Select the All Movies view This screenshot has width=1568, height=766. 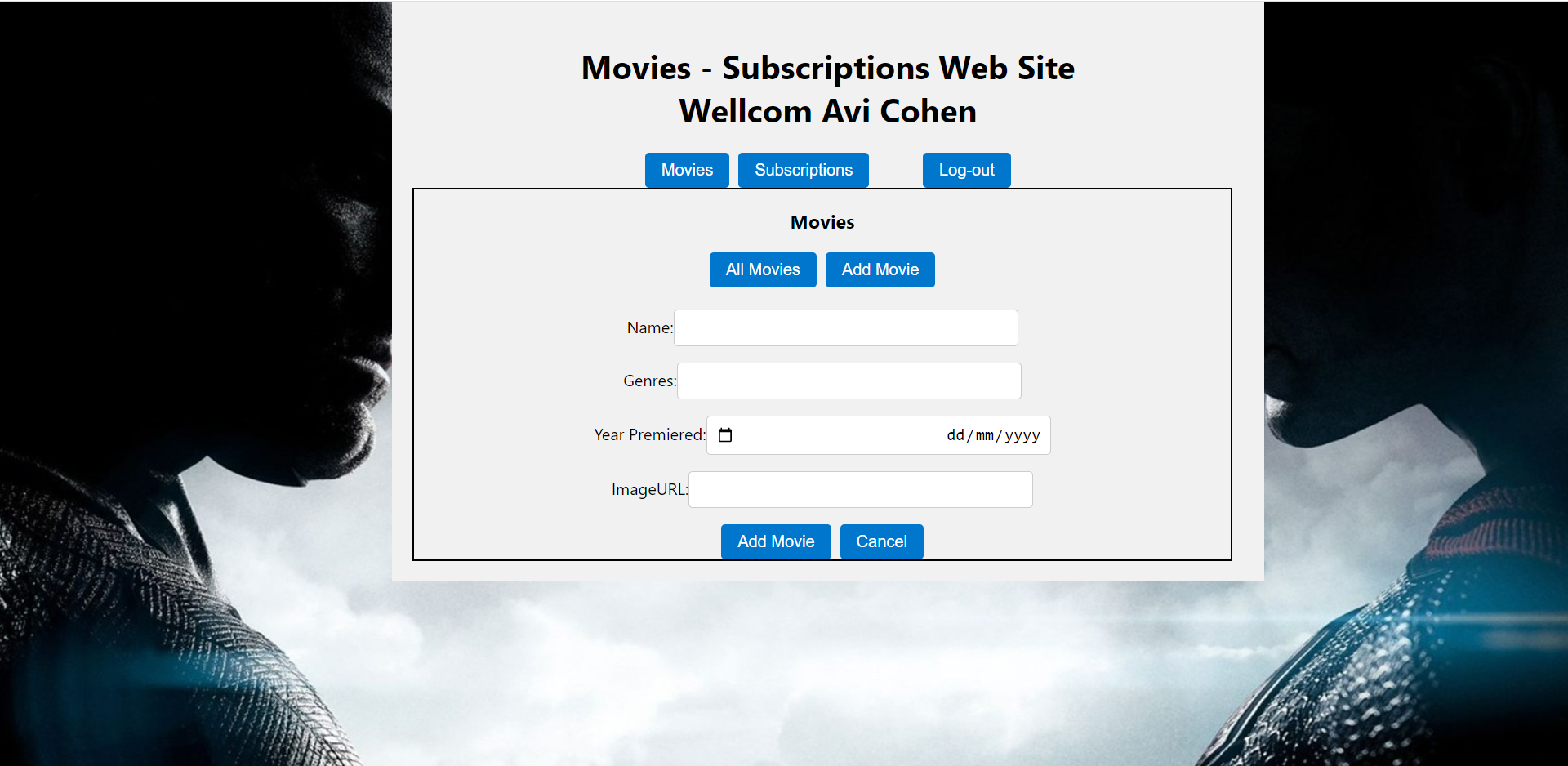pyautogui.click(x=762, y=269)
